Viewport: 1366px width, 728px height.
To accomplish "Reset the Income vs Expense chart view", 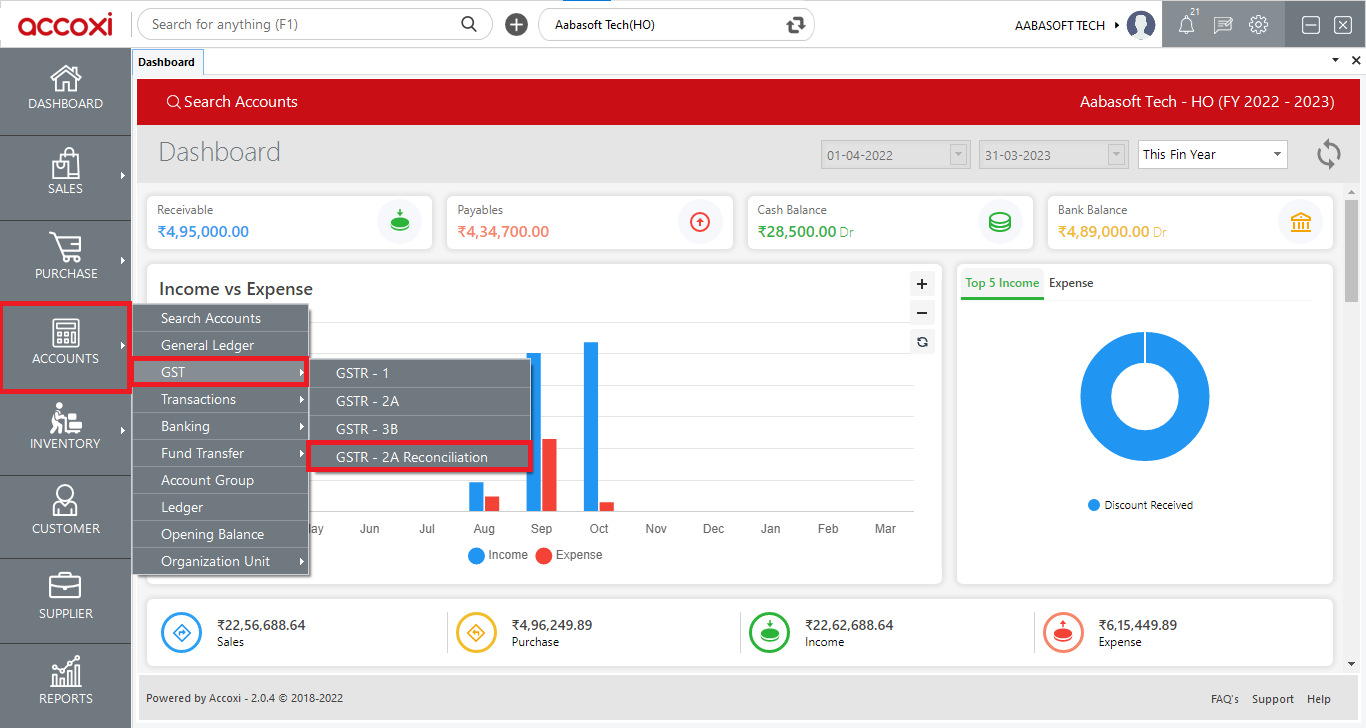I will coord(922,342).
